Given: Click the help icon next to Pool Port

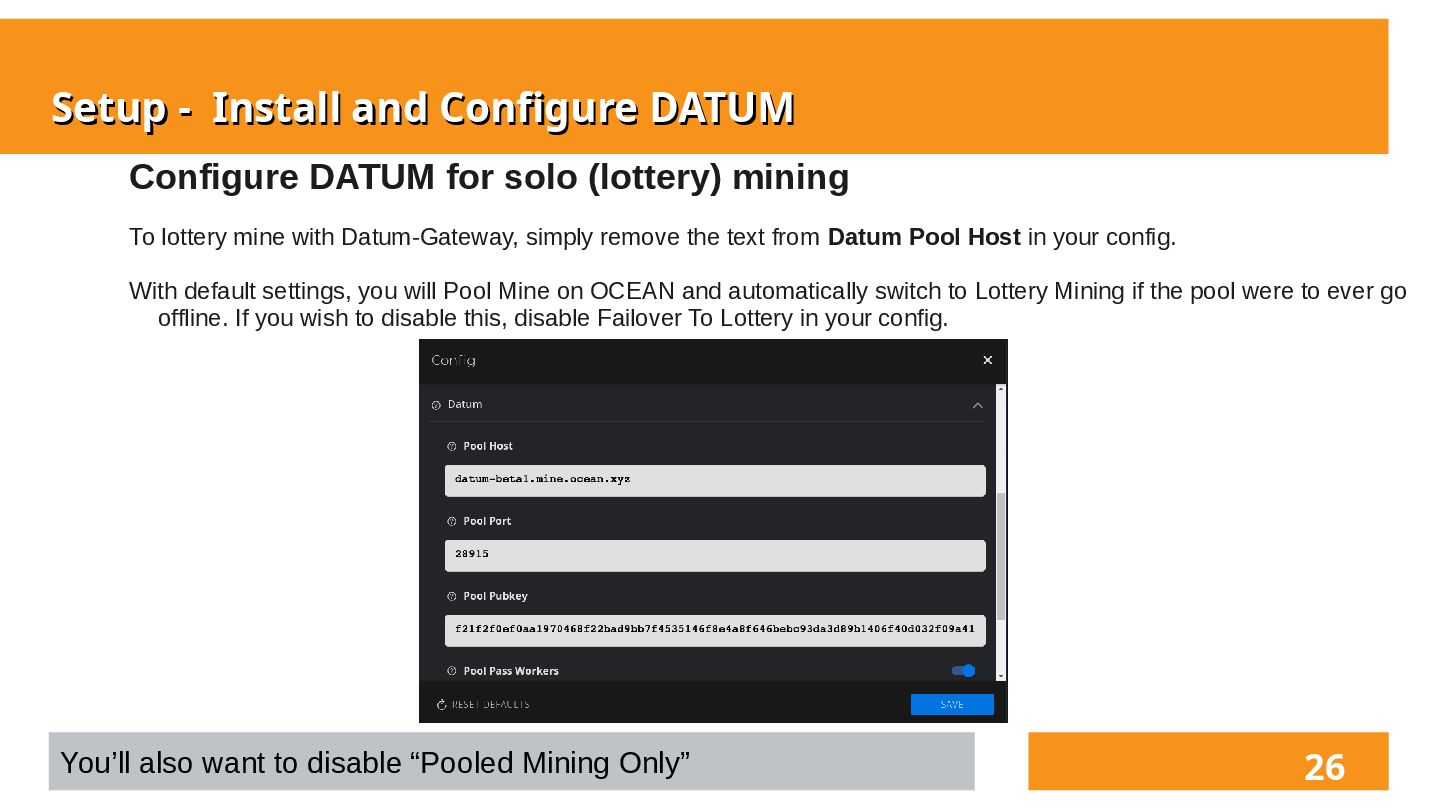Looking at the screenshot, I should (x=452, y=522).
